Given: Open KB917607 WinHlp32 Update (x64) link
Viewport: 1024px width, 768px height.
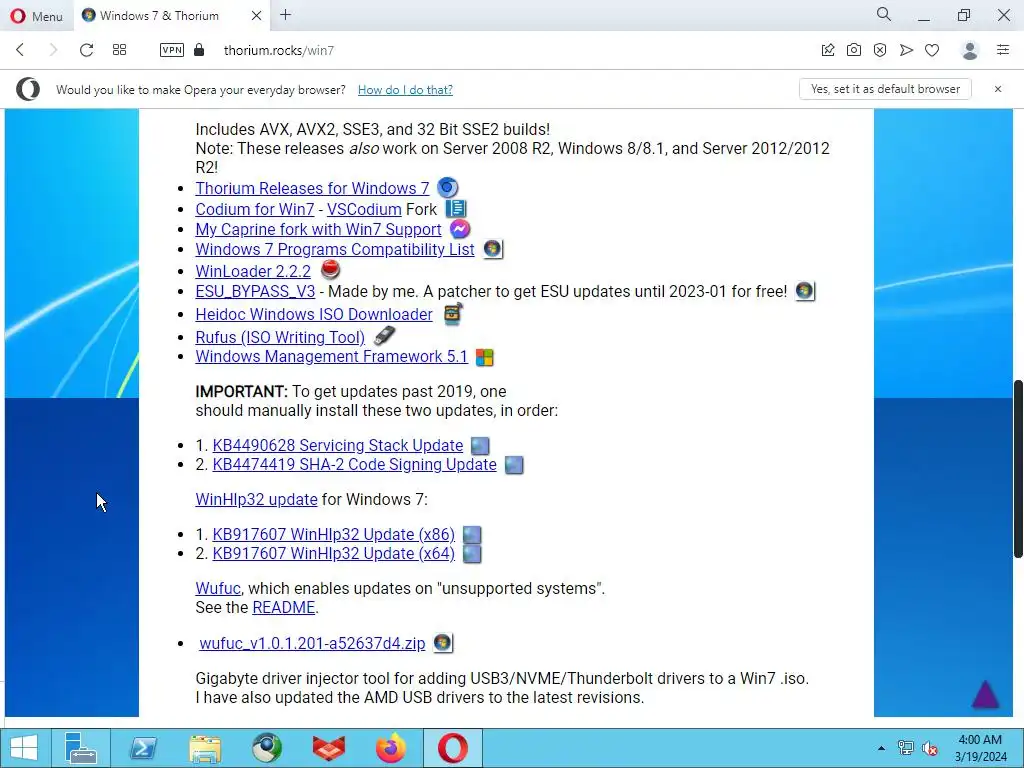Looking at the screenshot, I should point(334,553).
